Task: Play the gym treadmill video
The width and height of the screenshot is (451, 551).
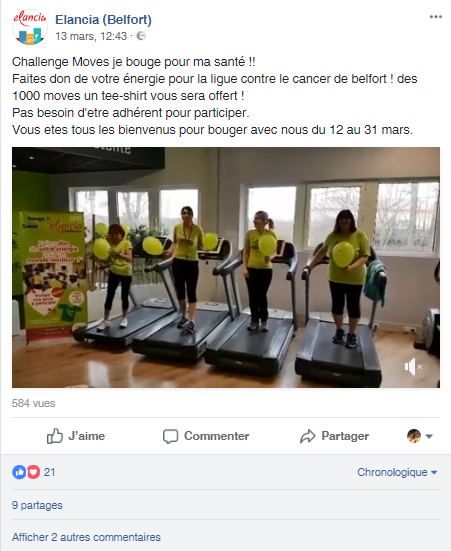Action: click(226, 267)
